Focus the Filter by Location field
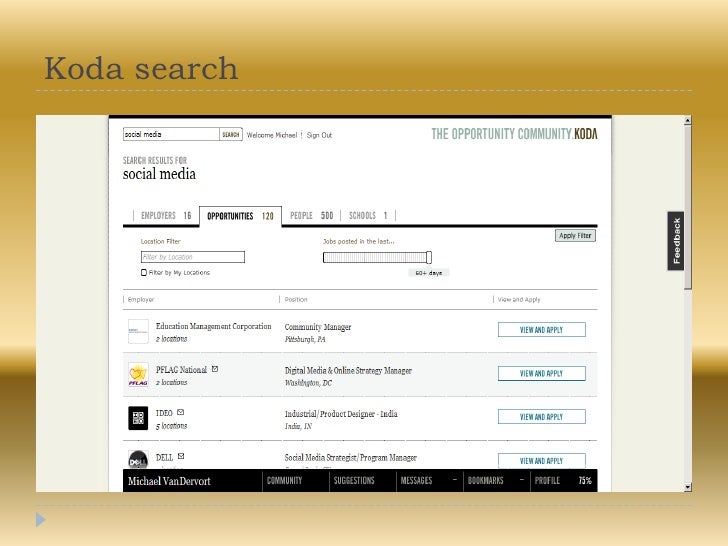This screenshot has width=728, height=546. tap(193, 257)
